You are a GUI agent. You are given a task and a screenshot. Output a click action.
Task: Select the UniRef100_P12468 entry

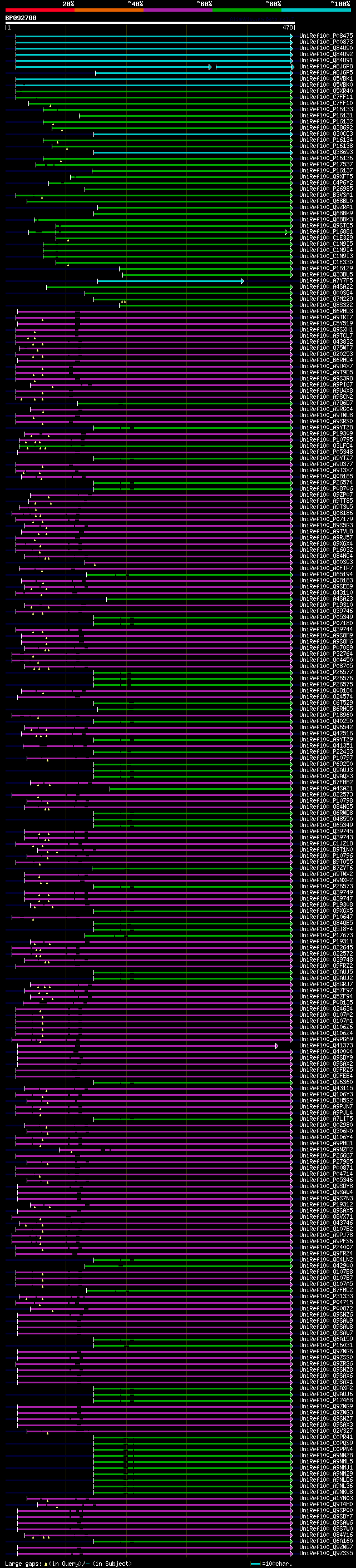point(325,1400)
